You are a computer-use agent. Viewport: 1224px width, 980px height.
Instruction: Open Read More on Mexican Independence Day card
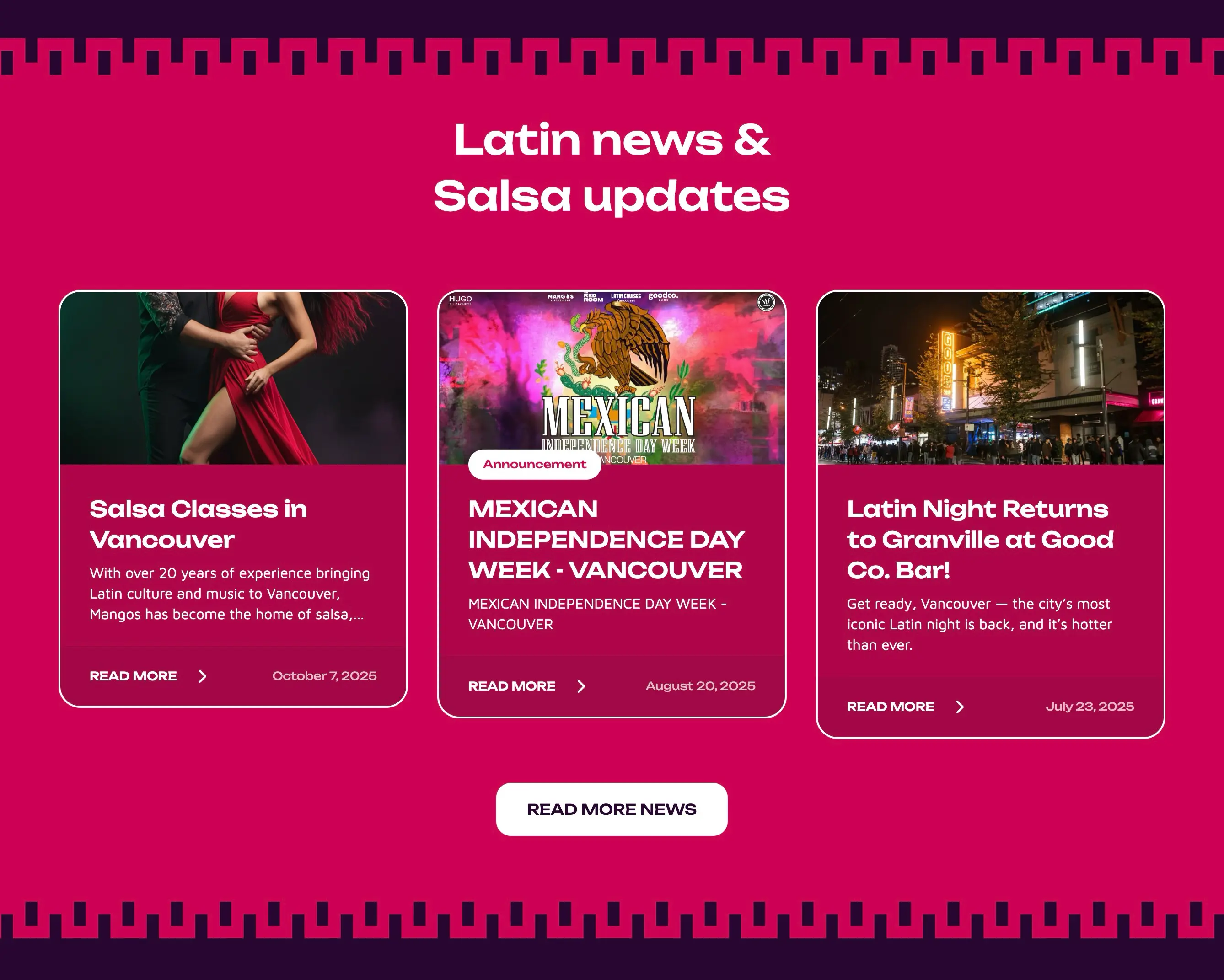point(512,686)
